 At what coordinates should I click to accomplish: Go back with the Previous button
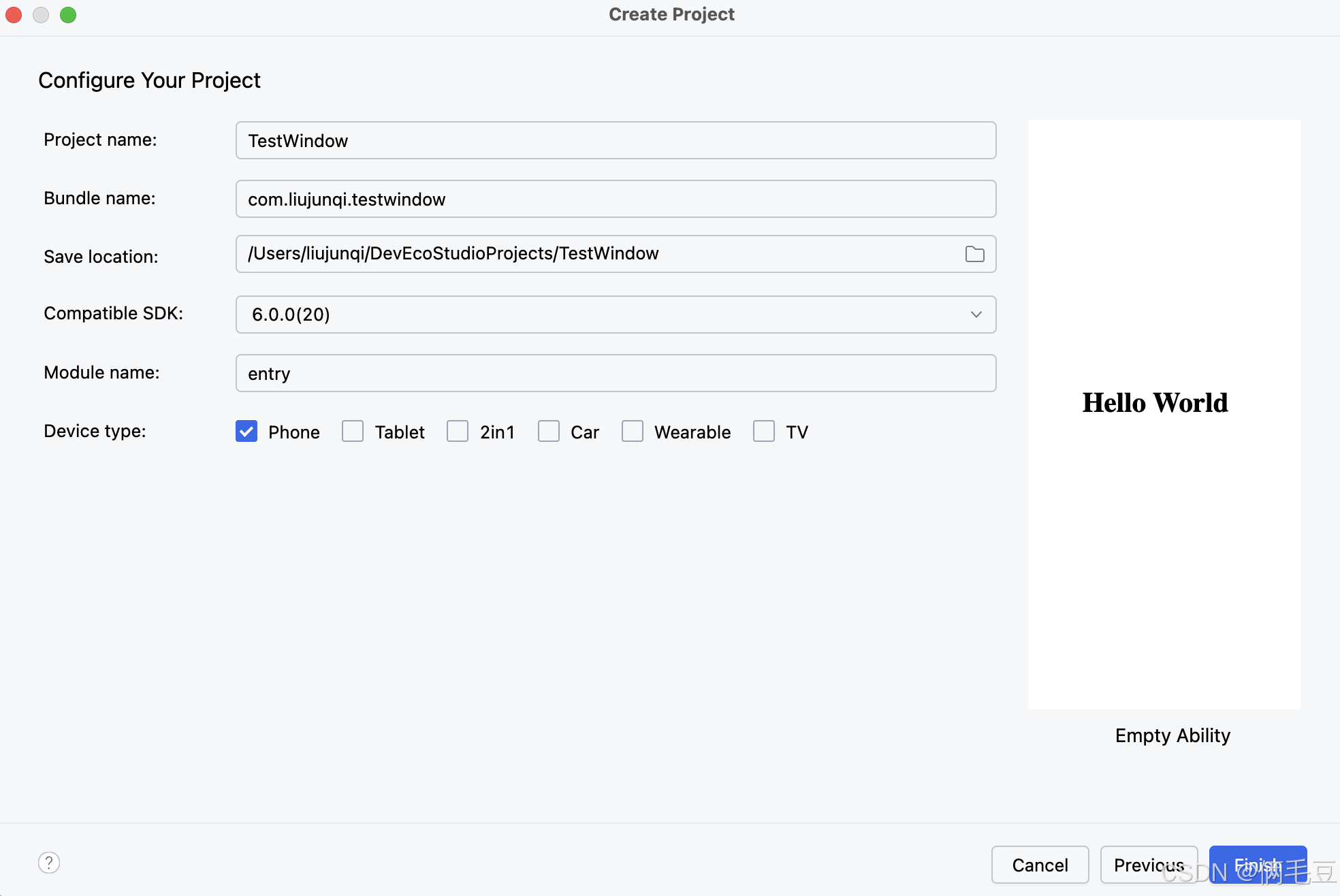pyautogui.click(x=1149, y=865)
